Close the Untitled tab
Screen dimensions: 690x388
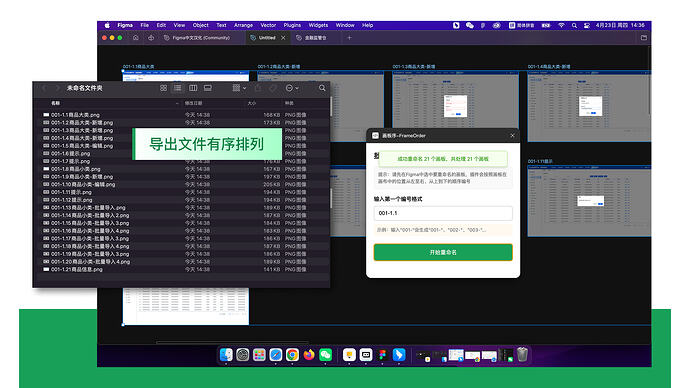coord(283,38)
